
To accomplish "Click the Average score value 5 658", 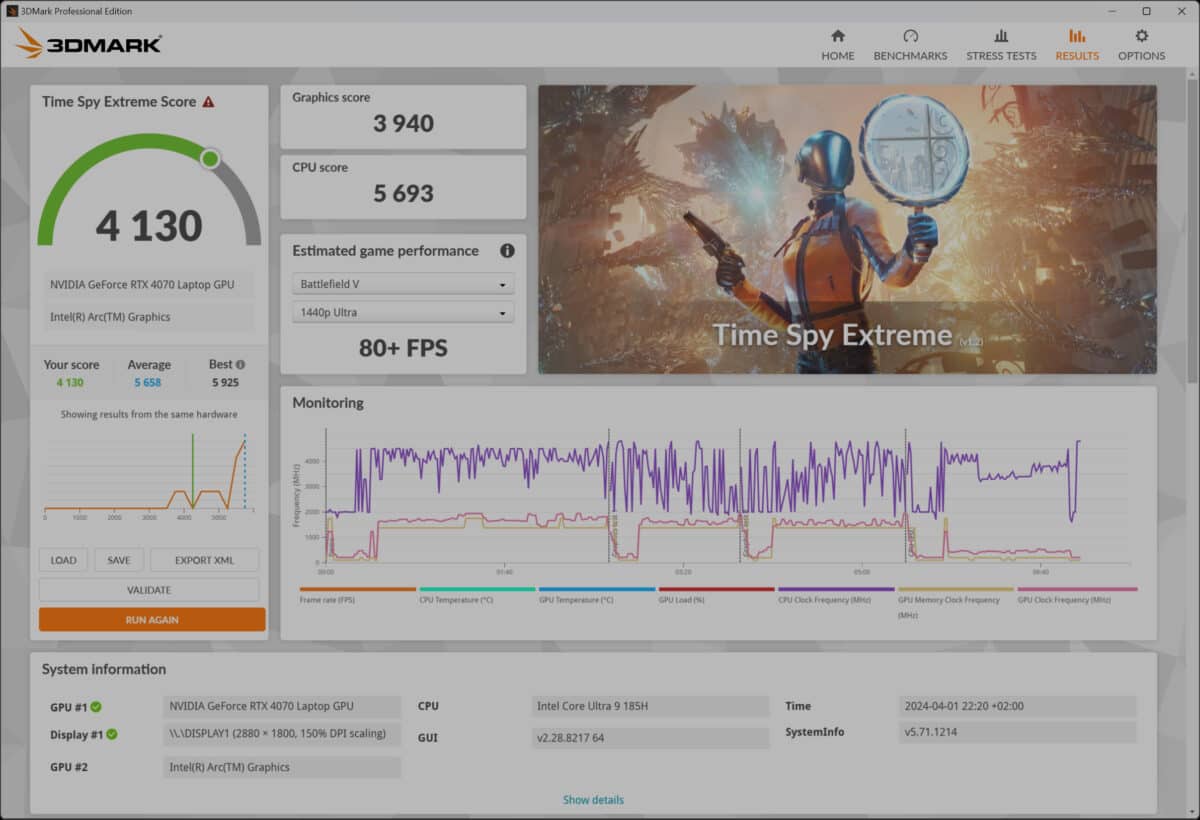I will [148, 383].
